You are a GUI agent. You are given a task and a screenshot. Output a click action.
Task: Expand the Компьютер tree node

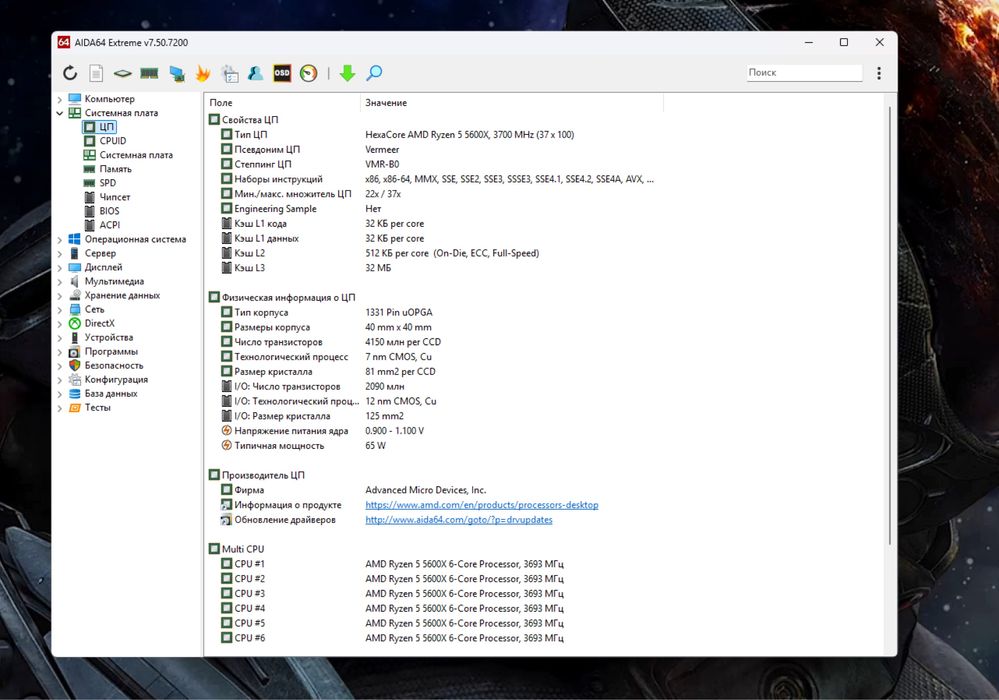click(60, 99)
